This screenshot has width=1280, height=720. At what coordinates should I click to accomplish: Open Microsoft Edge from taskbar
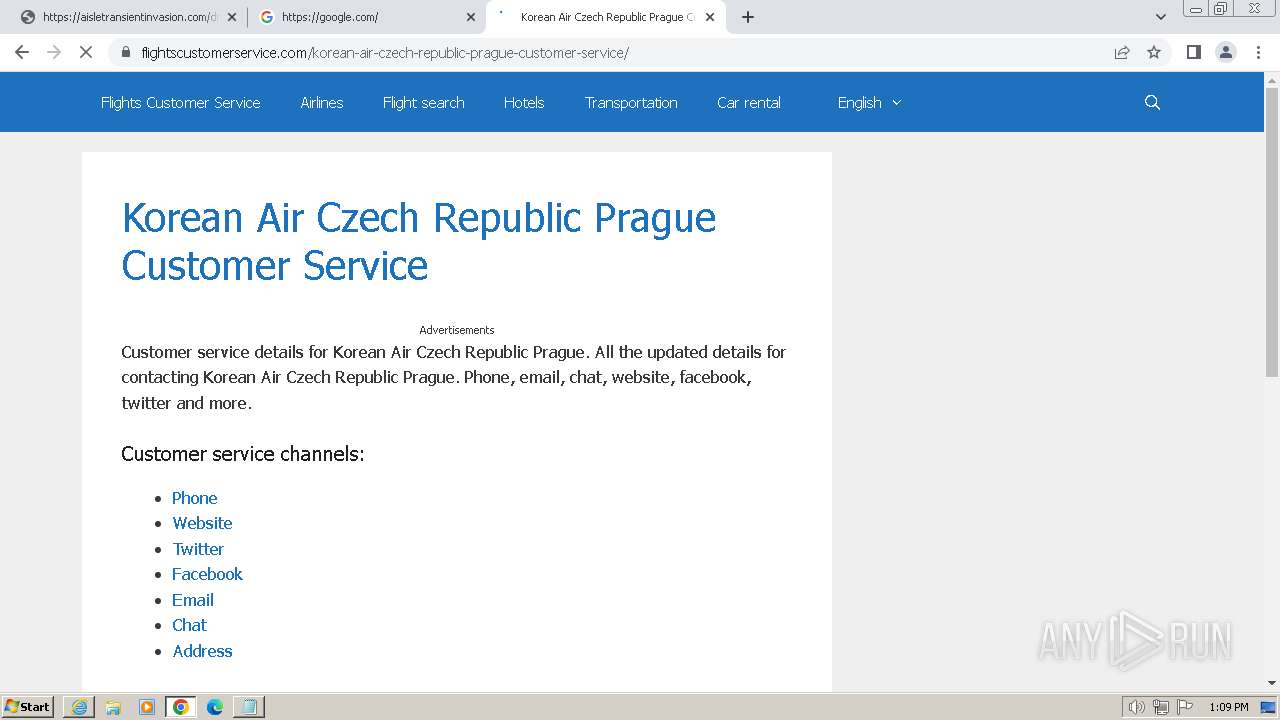[x=215, y=707]
